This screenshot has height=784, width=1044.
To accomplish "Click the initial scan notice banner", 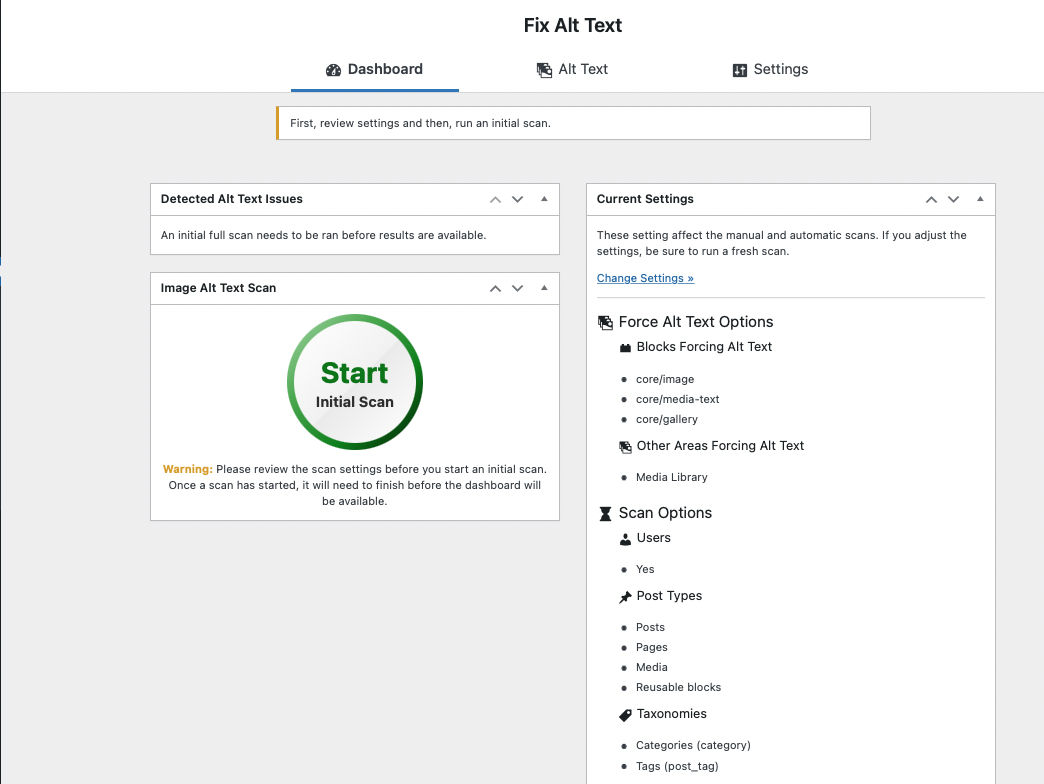I will (x=573, y=123).
